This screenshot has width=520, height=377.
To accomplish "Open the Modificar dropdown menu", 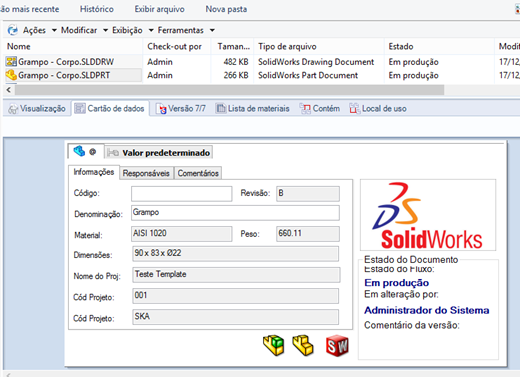I will click(x=84, y=30).
